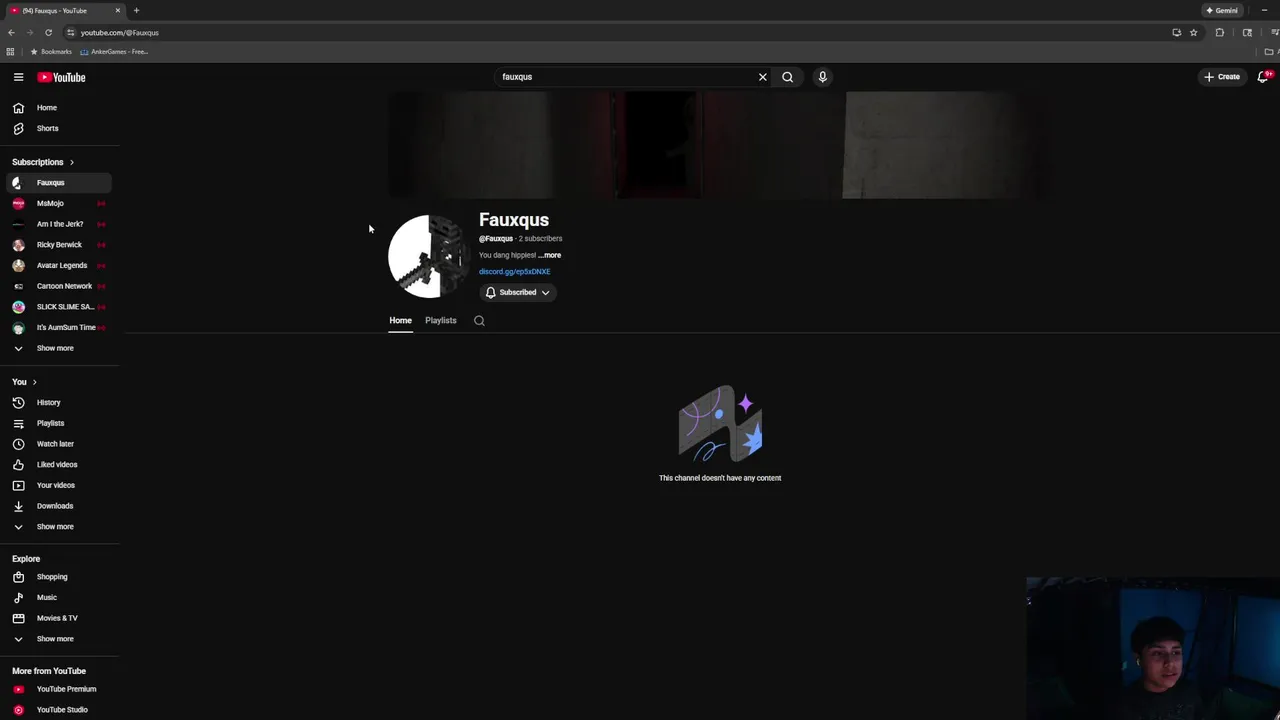Click the @Fauxqus handle text
Screen dimensions: 1280x720
click(496, 239)
